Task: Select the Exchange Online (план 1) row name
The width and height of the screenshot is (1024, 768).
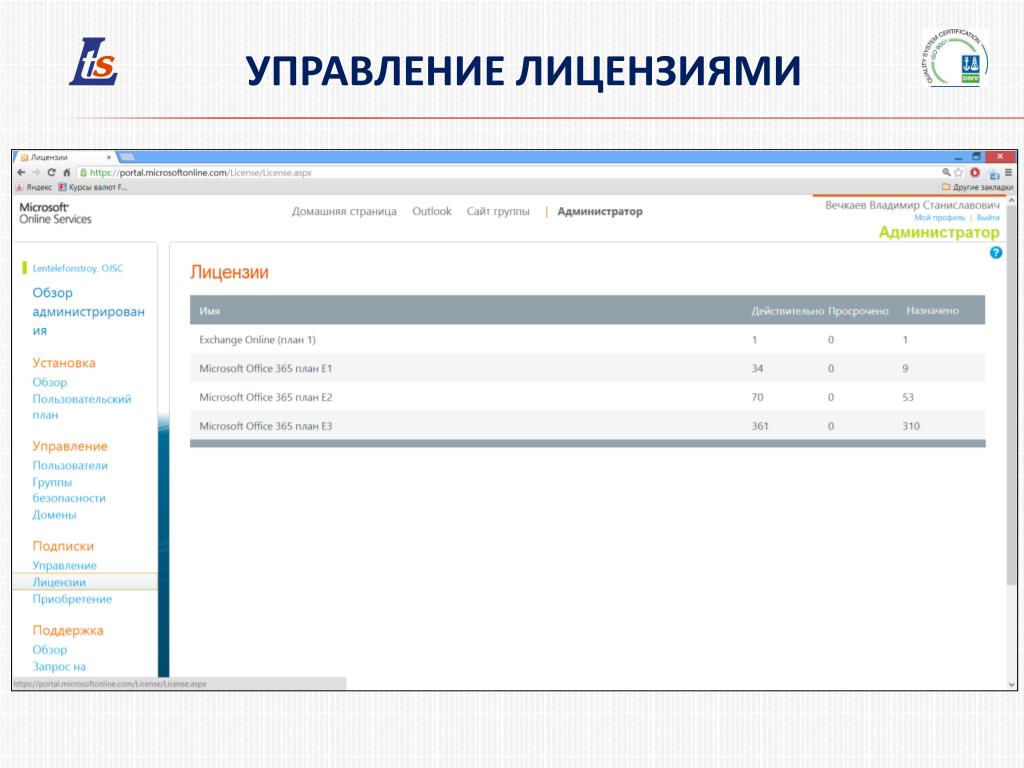Action: click(x=257, y=340)
